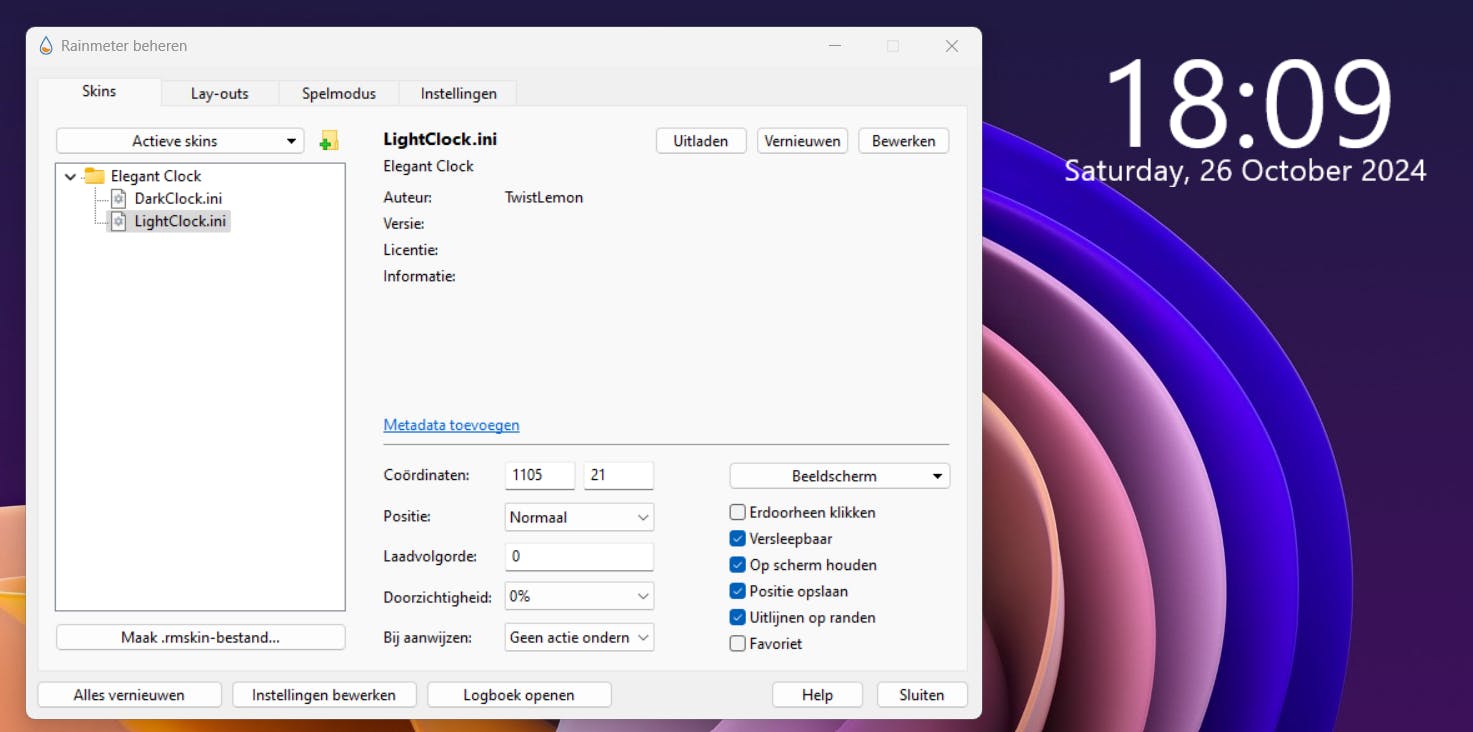This screenshot has width=1473, height=732.
Task: Open the Help button
Action: point(817,695)
